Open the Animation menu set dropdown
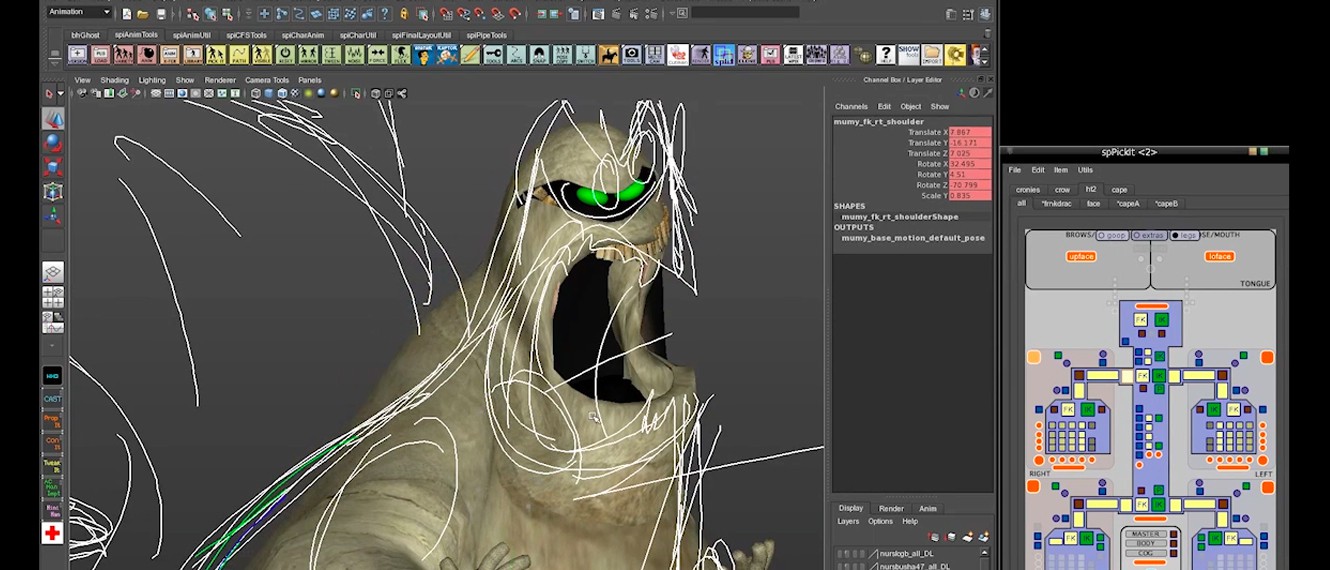 [x=79, y=12]
